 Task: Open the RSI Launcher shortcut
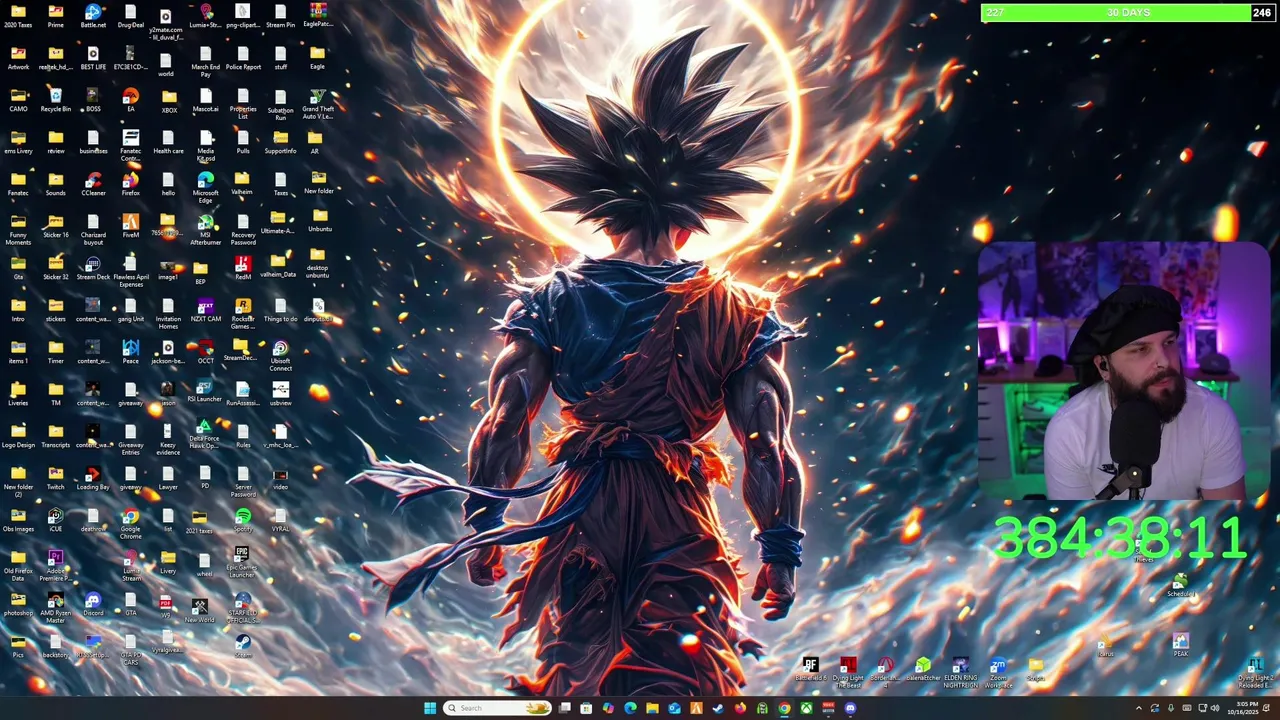point(204,391)
